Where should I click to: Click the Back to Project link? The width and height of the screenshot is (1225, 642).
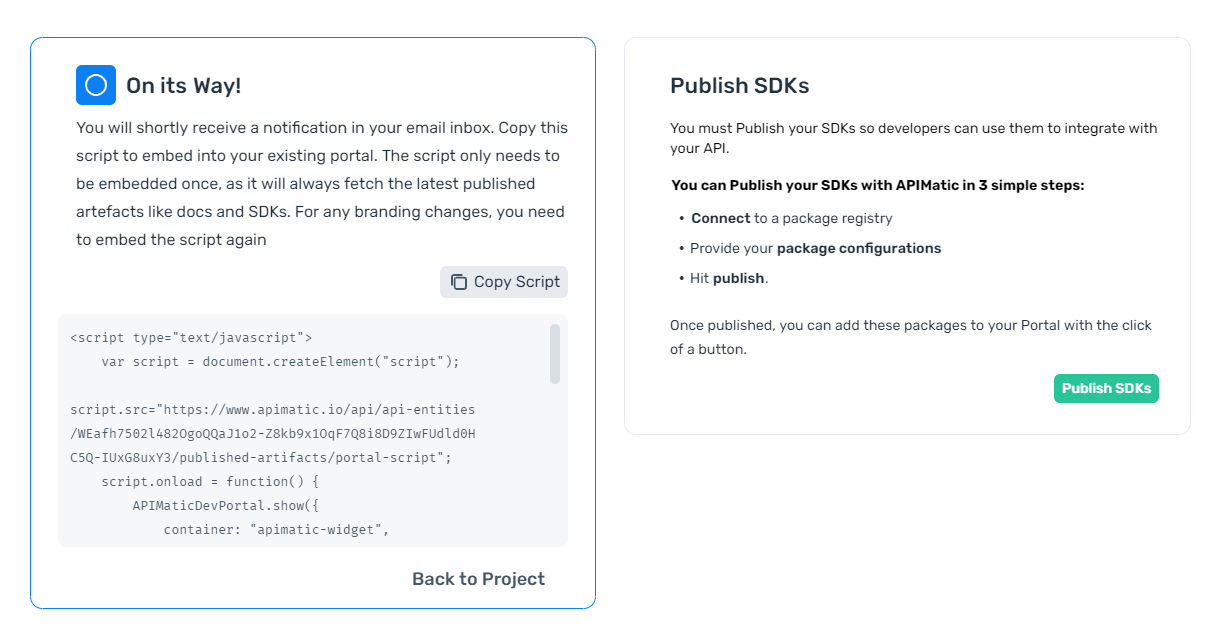tap(478, 579)
